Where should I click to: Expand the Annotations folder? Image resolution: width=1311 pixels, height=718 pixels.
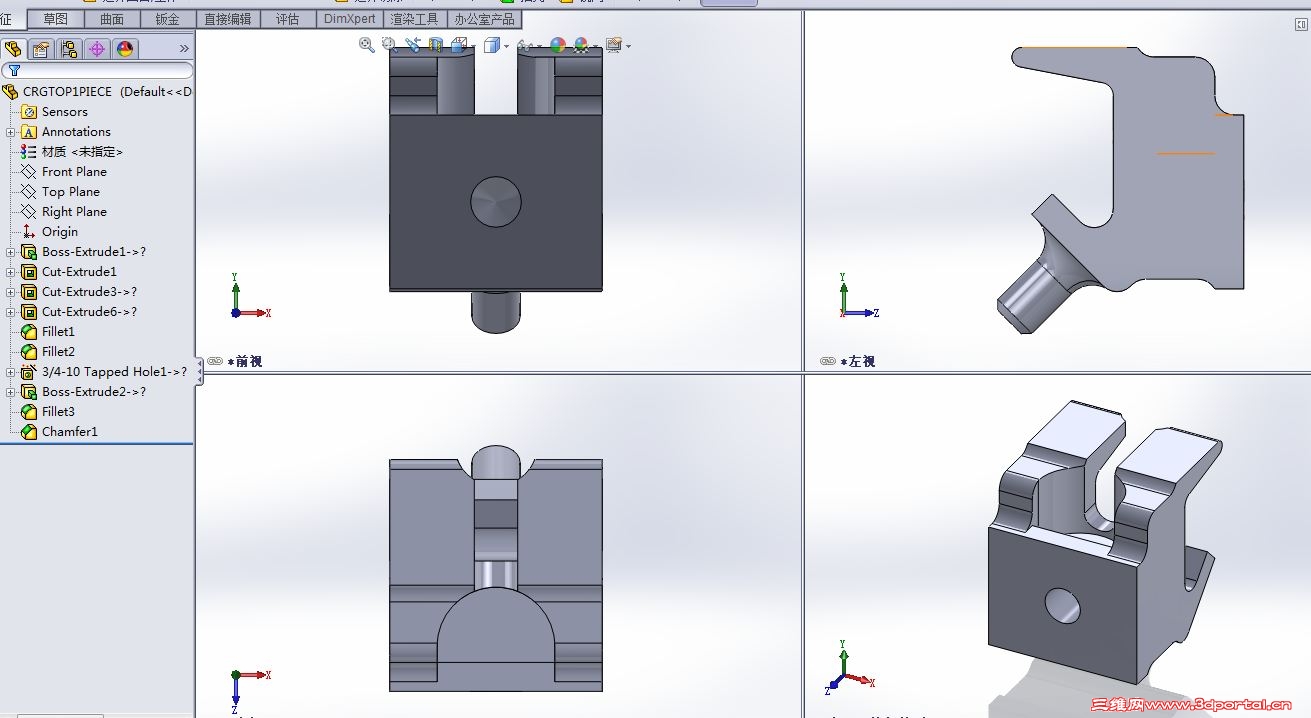[x=11, y=132]
